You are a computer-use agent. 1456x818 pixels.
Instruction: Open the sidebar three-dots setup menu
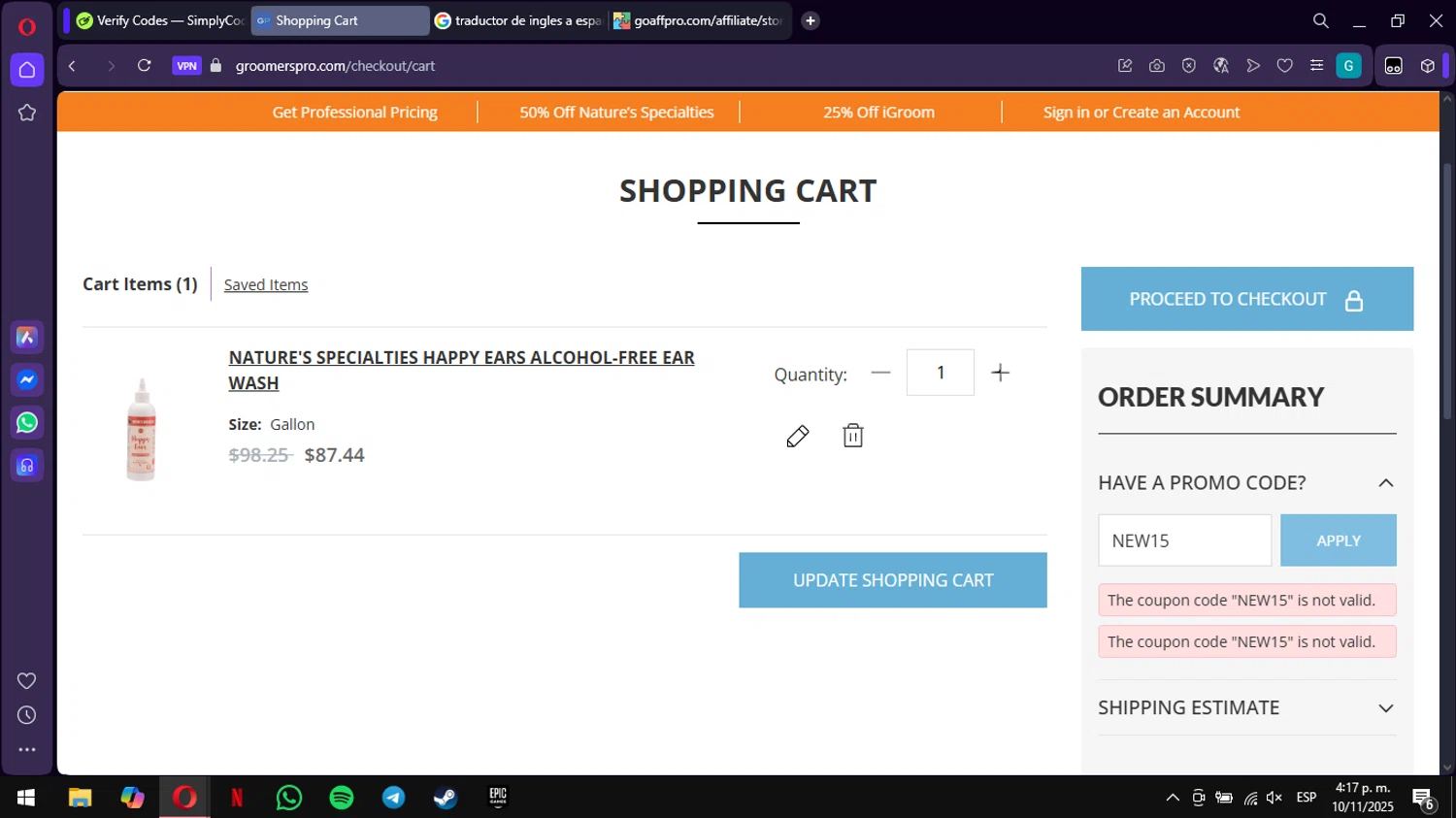coord(27,749)
